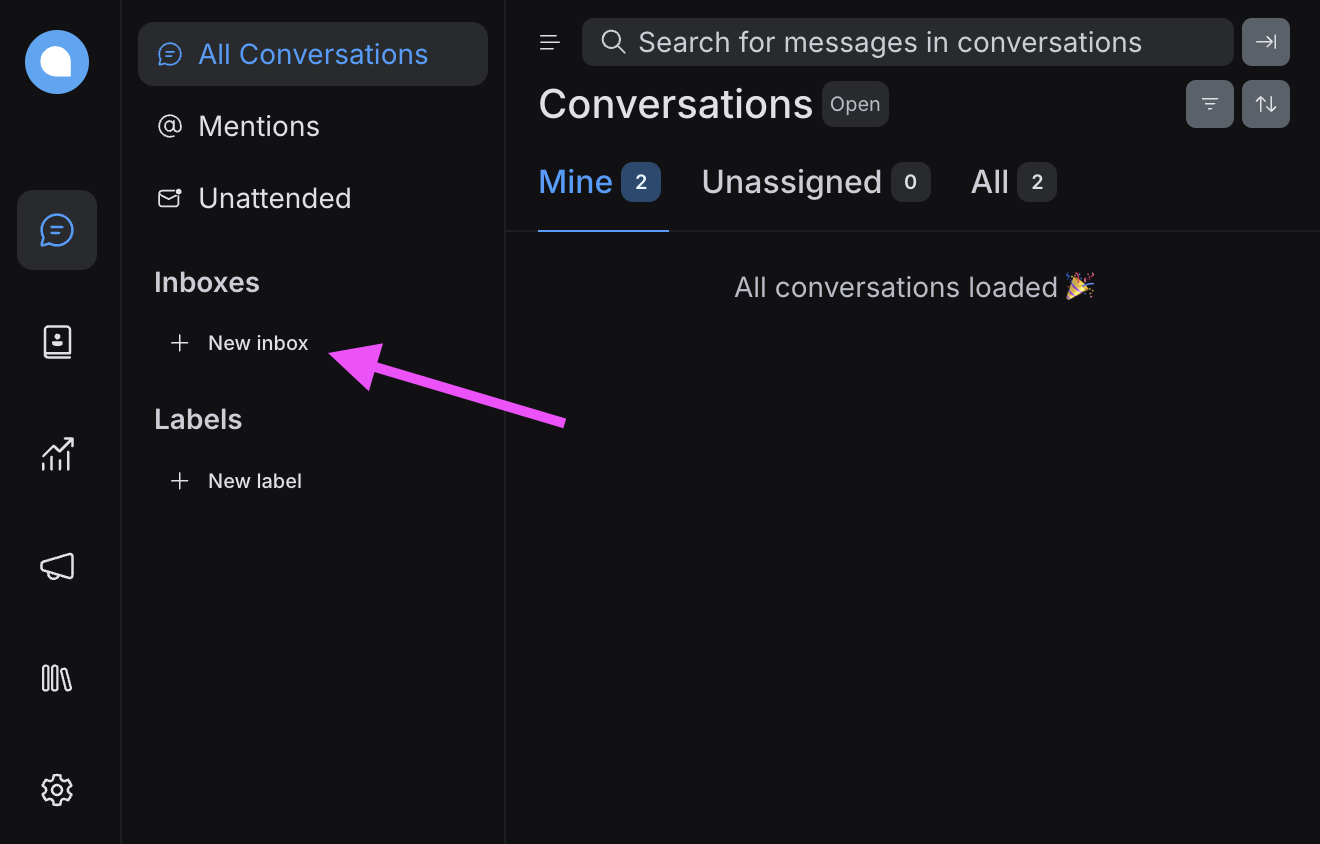Create a New inbox
Screen dimensions: 1320x844
tap(240, 342)
